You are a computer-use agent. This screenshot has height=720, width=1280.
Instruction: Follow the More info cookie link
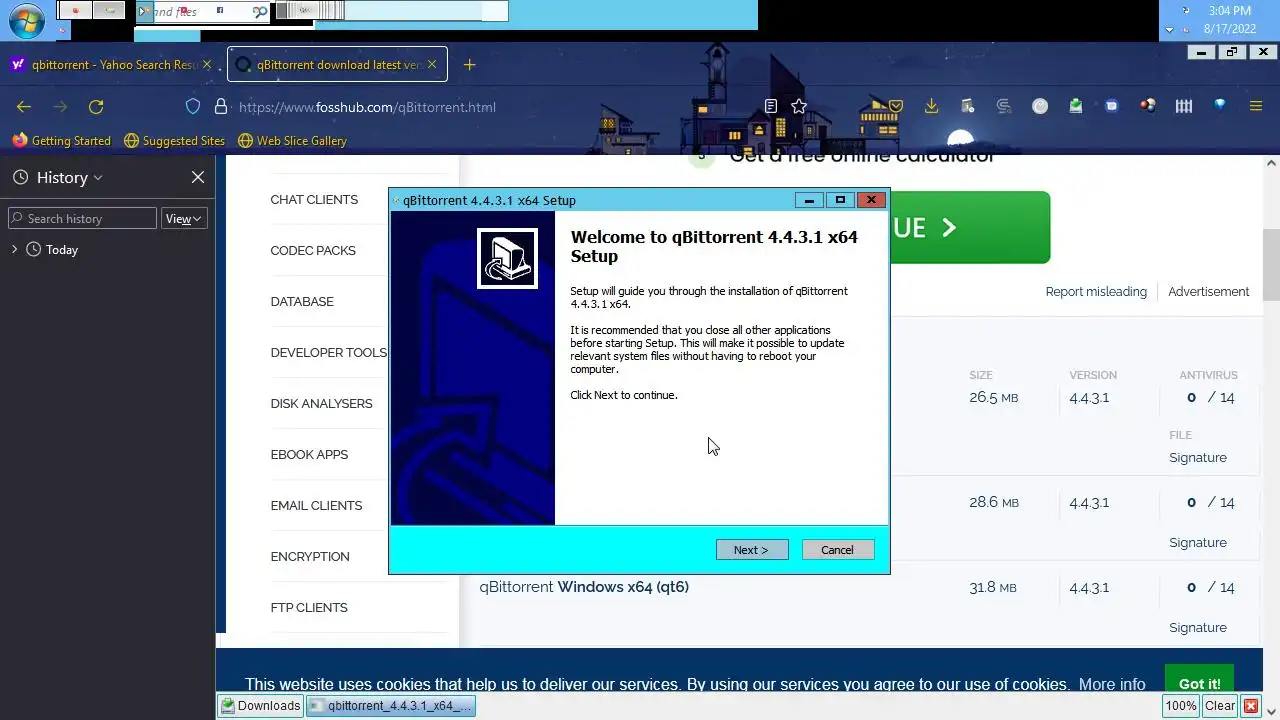[x=1112, y=684]
